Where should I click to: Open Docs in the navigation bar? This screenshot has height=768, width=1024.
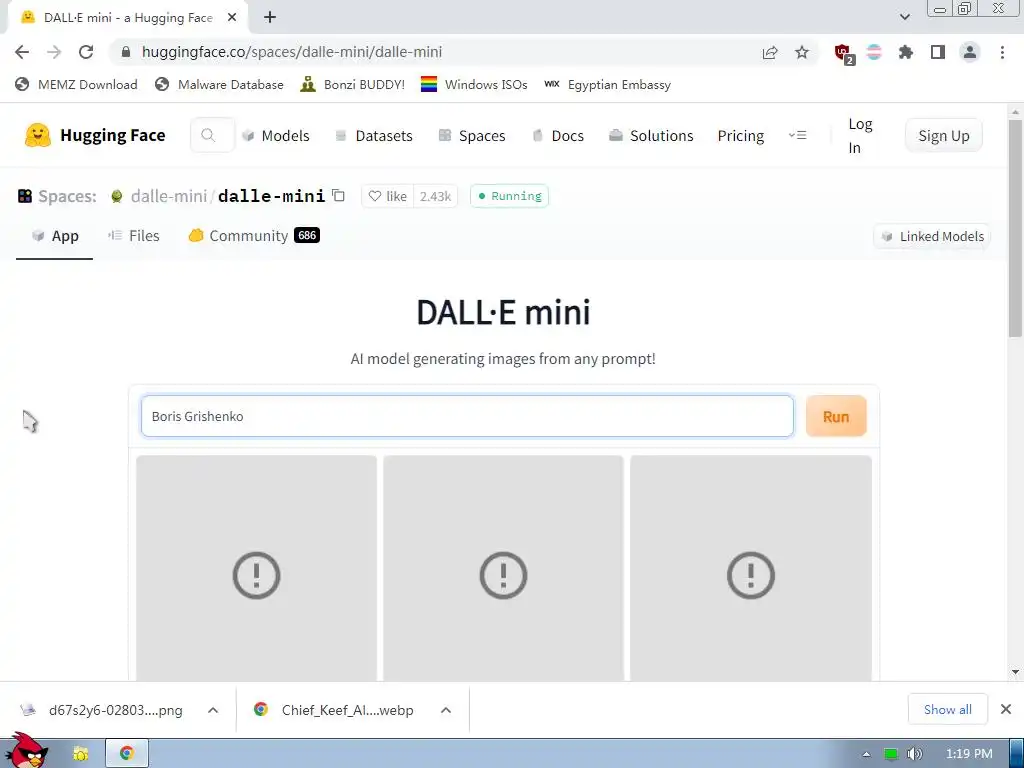point(558,136)
